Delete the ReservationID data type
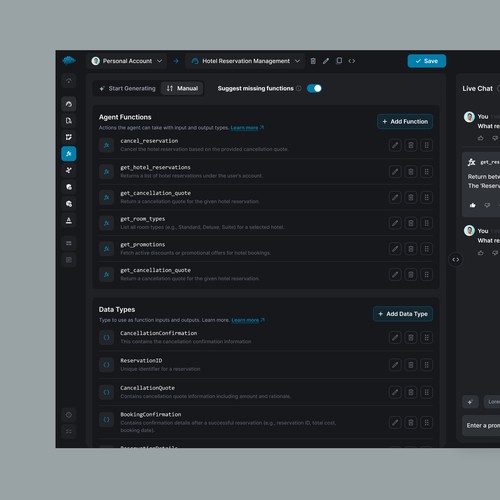 coord(411,365)
